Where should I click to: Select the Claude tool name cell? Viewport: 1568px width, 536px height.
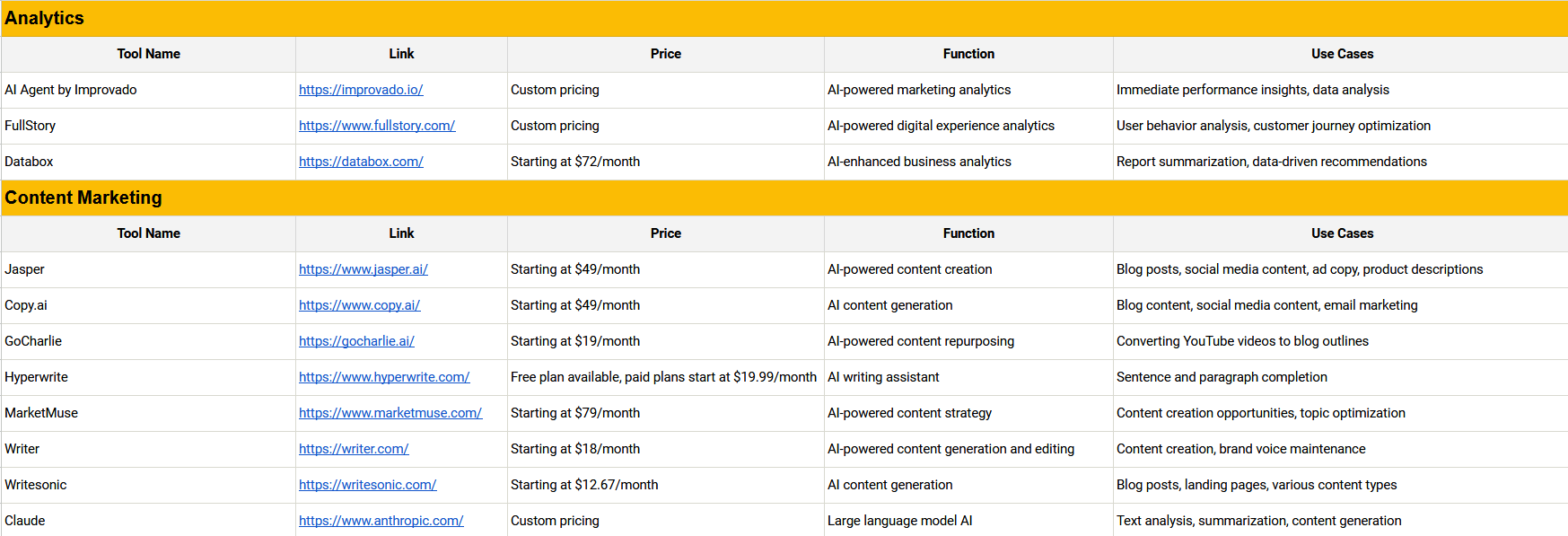point(148,521)
